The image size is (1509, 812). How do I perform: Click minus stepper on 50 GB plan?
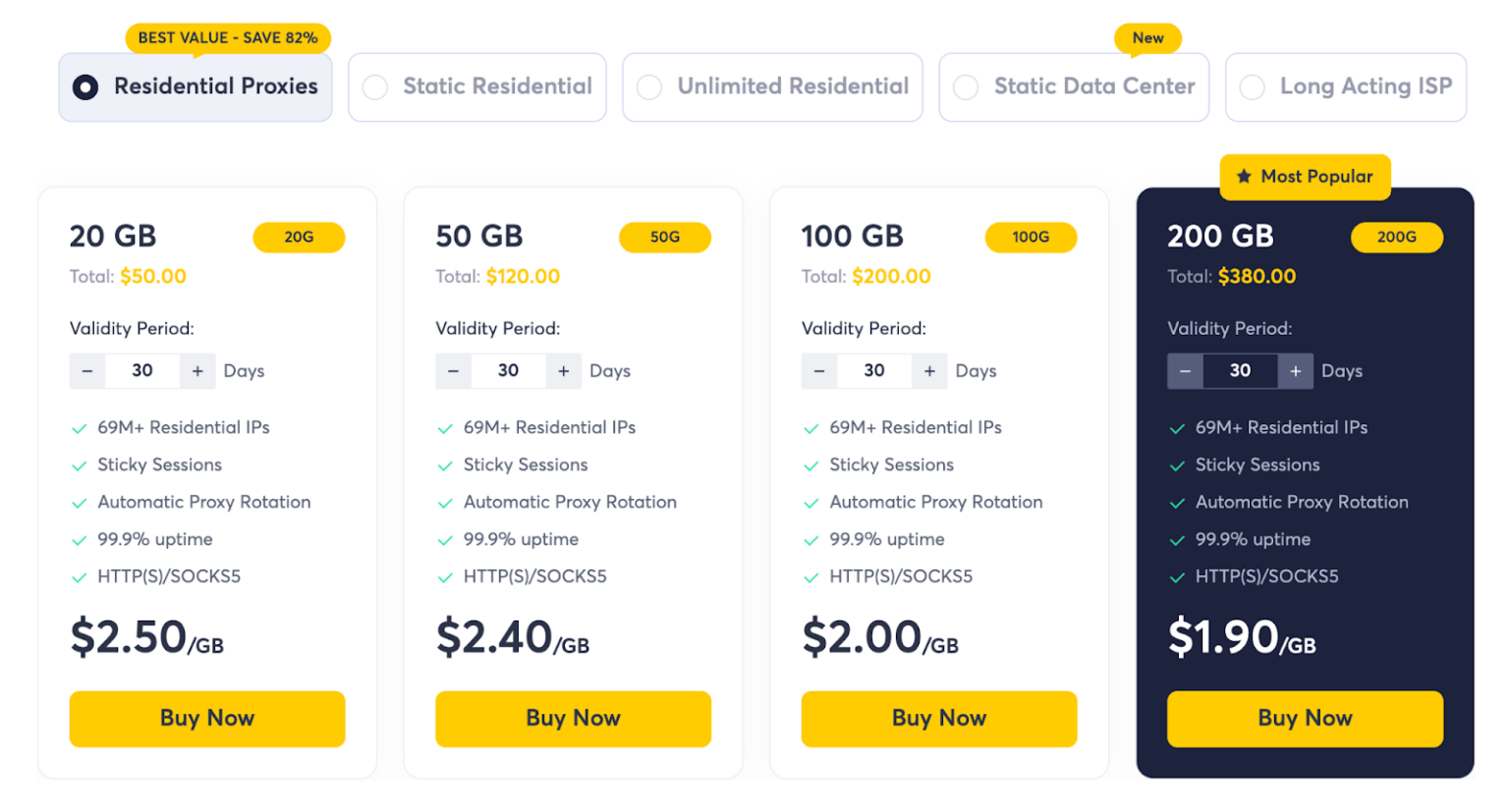click(x=453, y=371)
